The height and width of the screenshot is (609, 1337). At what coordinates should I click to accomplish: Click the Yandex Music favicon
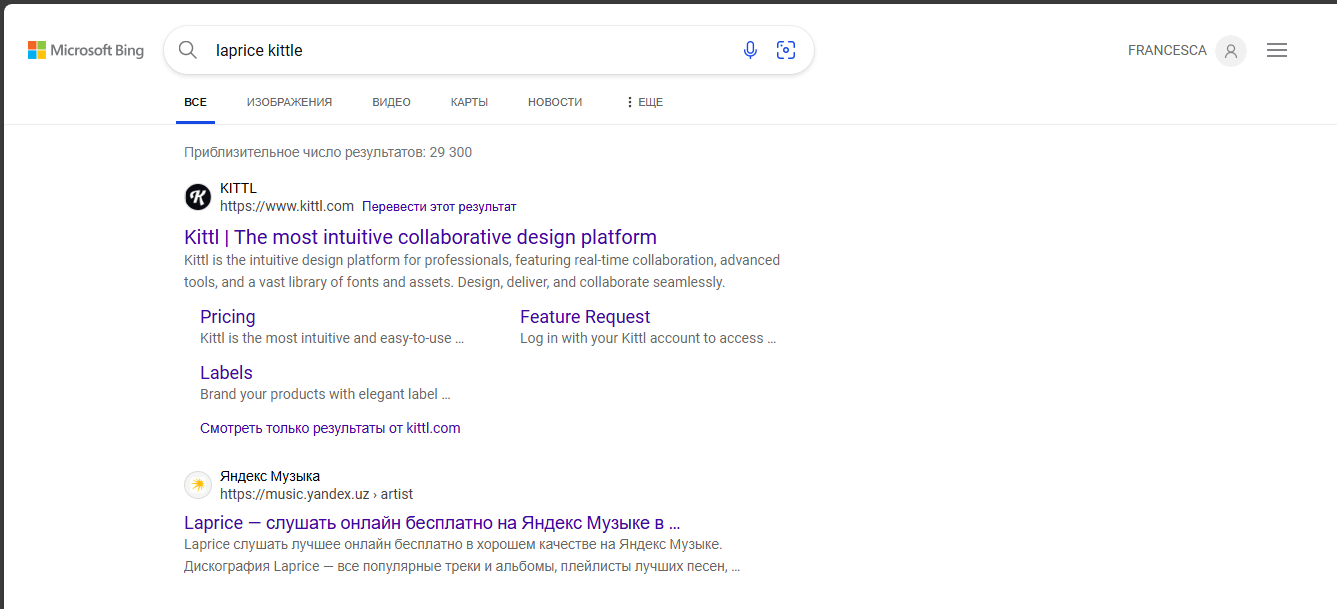coord(198,485)
